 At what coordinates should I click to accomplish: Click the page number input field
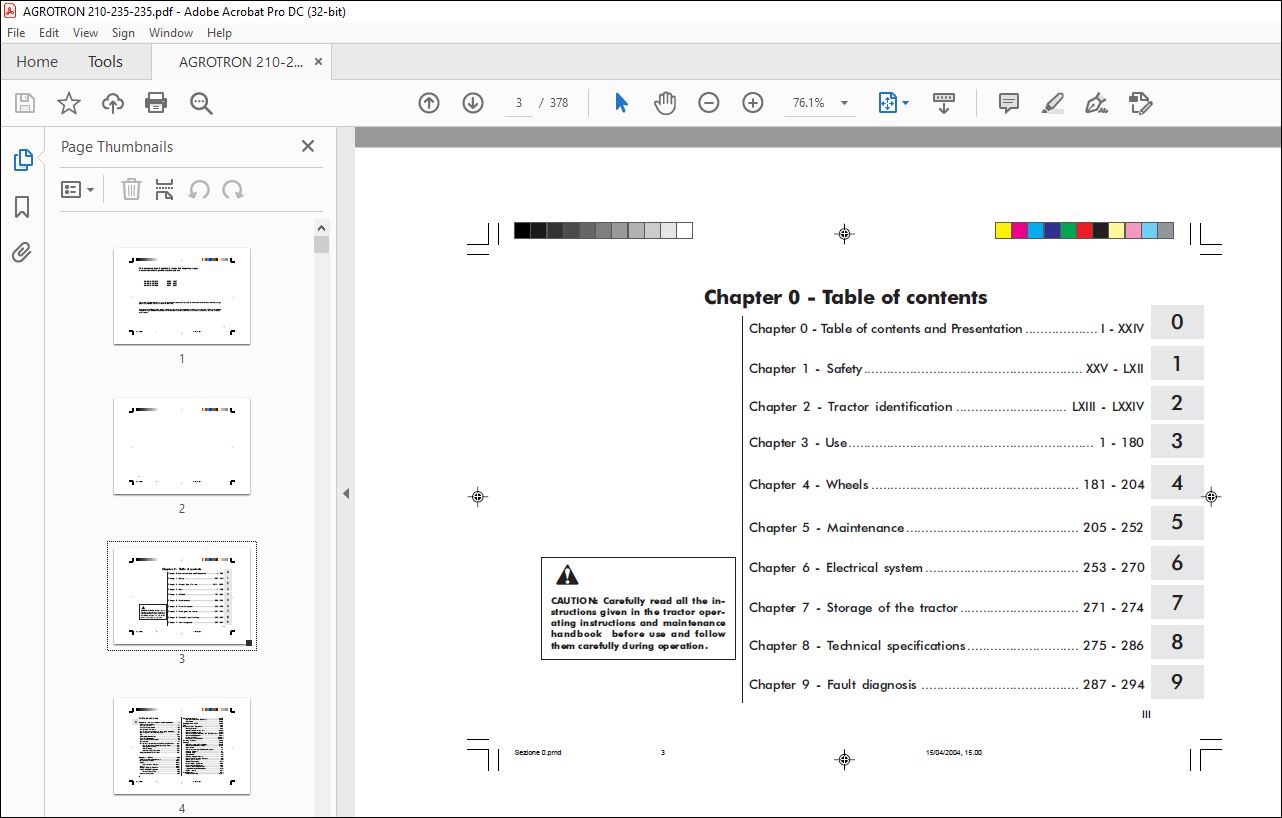[x=519, y=103]
